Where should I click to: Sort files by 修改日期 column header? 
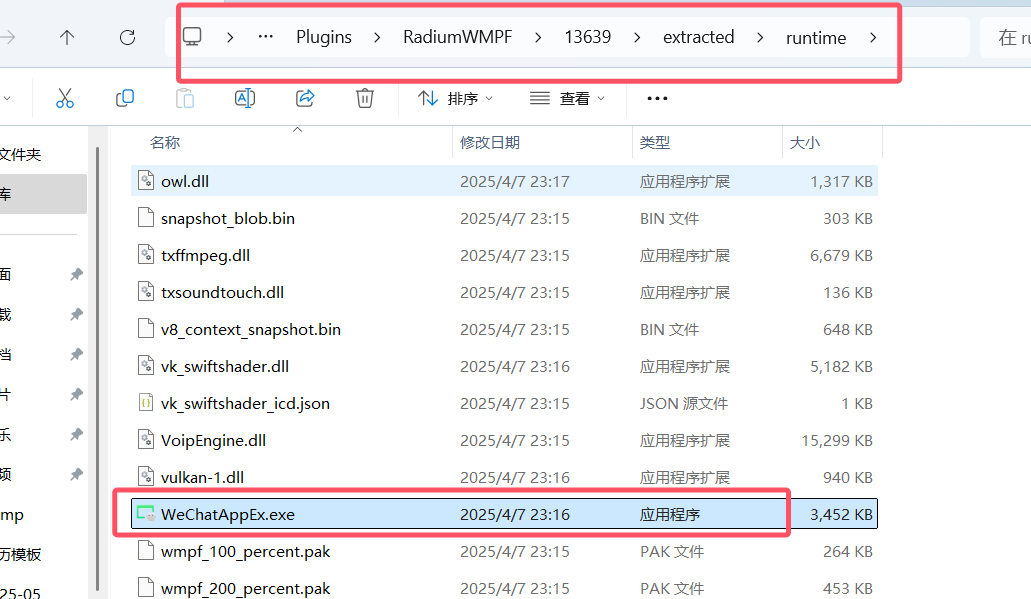[490, 143]
